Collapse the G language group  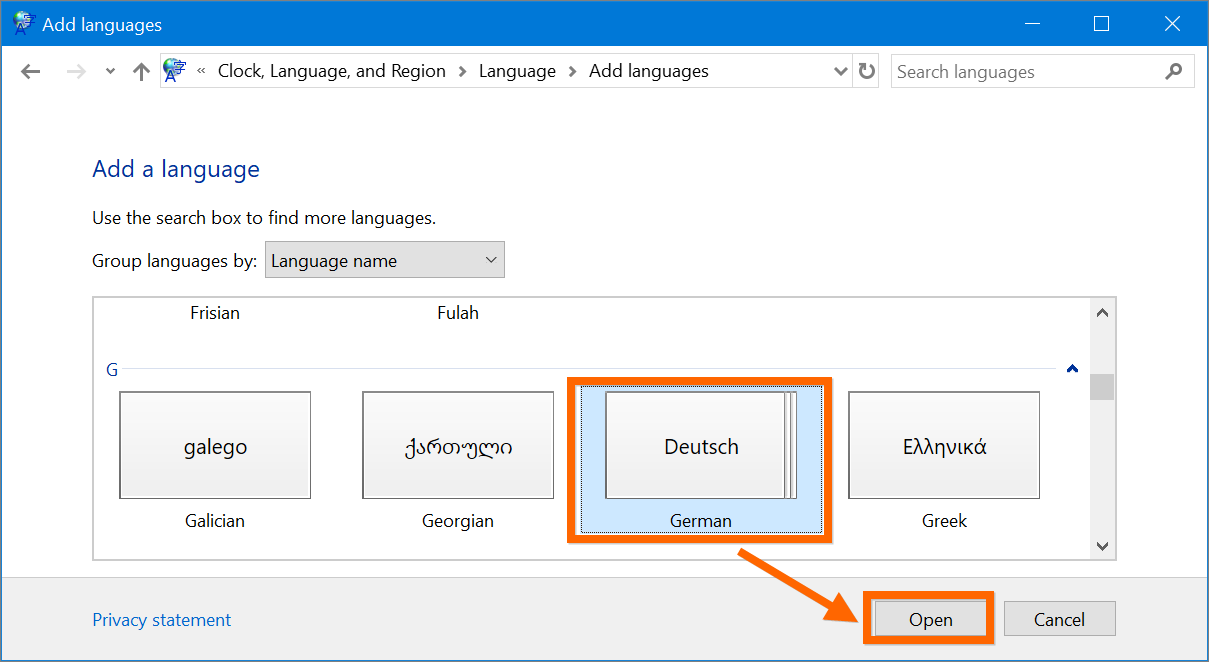point(1072,369)
